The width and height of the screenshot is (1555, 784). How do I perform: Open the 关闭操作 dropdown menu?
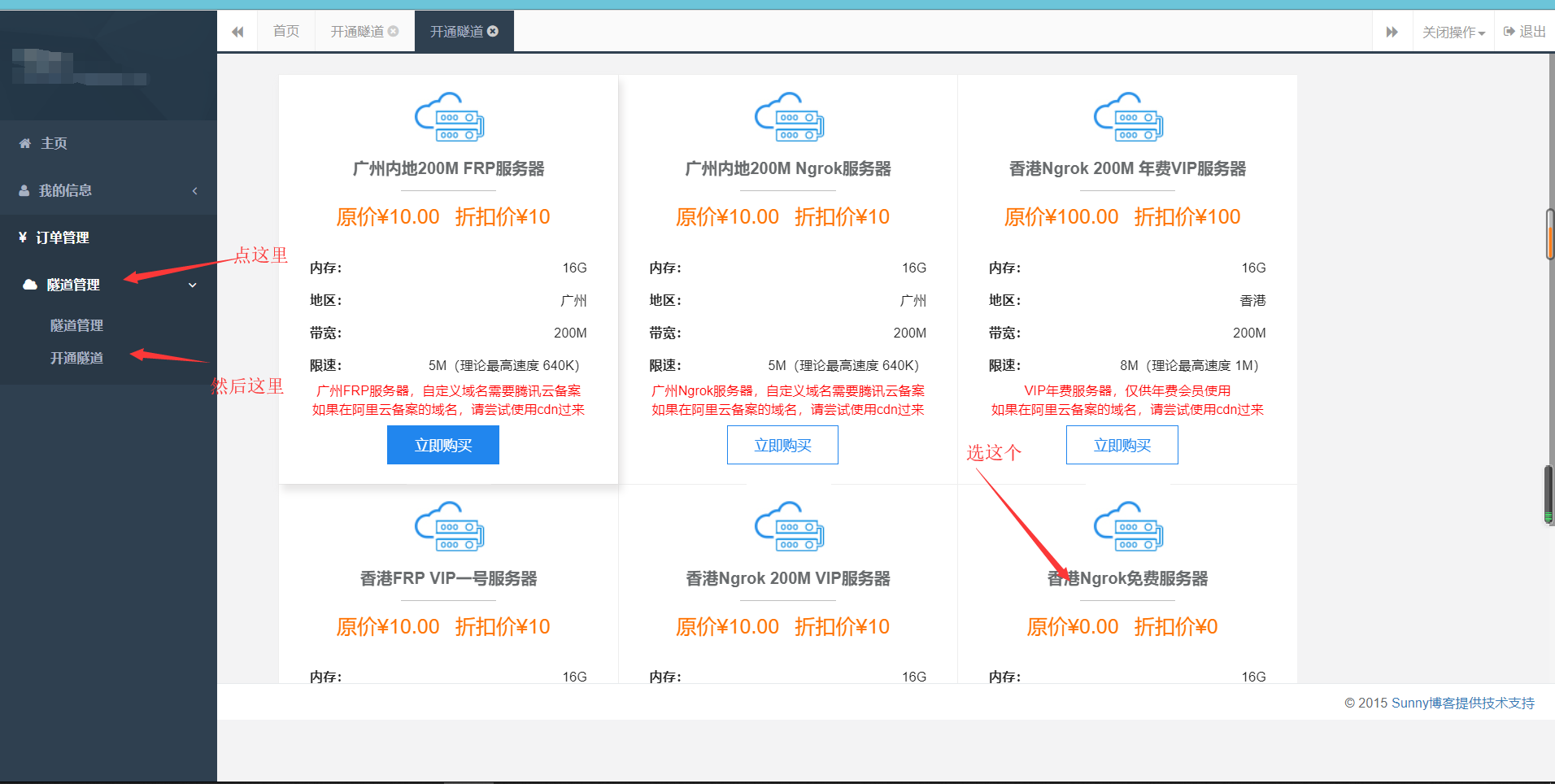click(1453, 33)
